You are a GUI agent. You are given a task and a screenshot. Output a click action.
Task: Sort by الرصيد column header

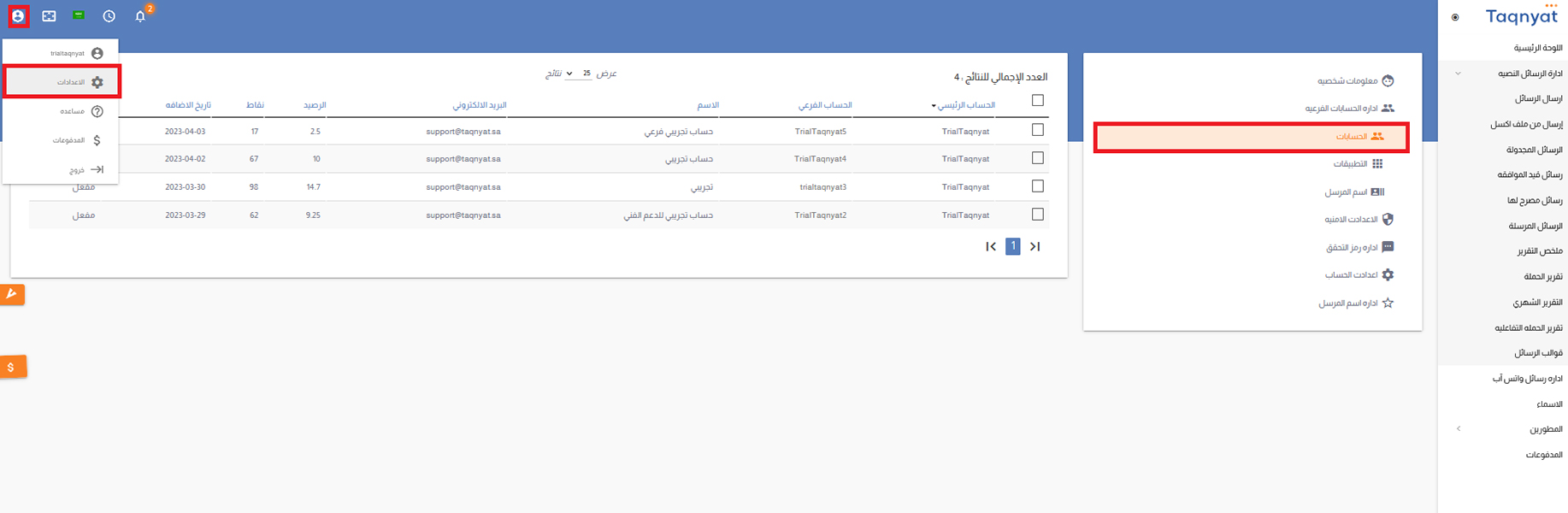click(x=315, y=105)
